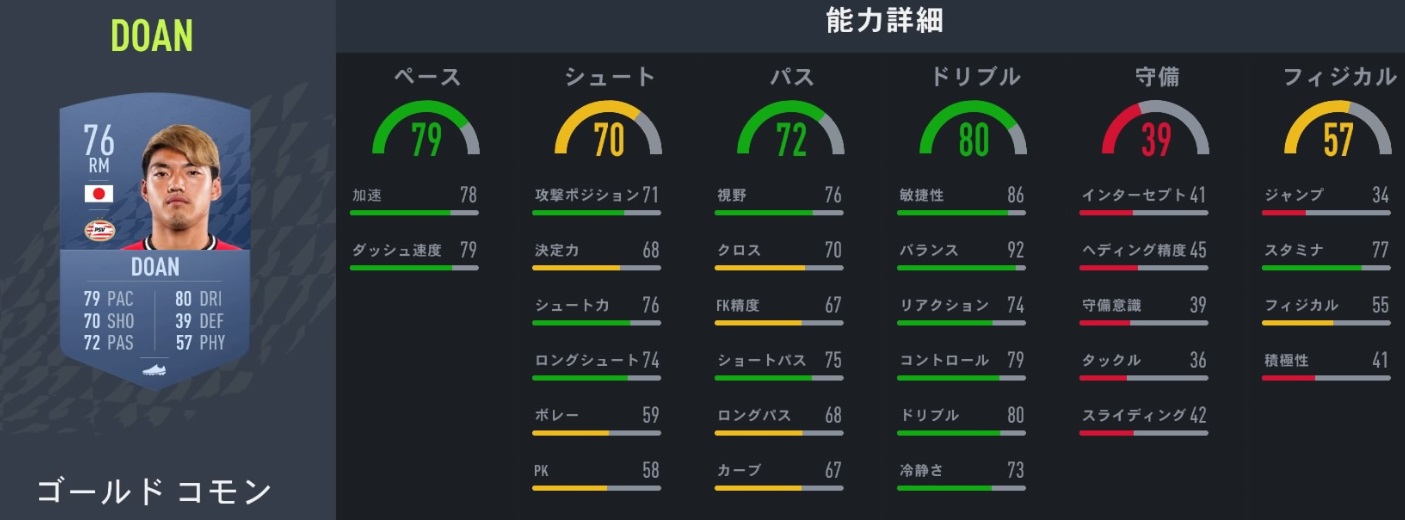Click the シュート gauge showing 70
The image size is (1405, 520).
[608, 130]
